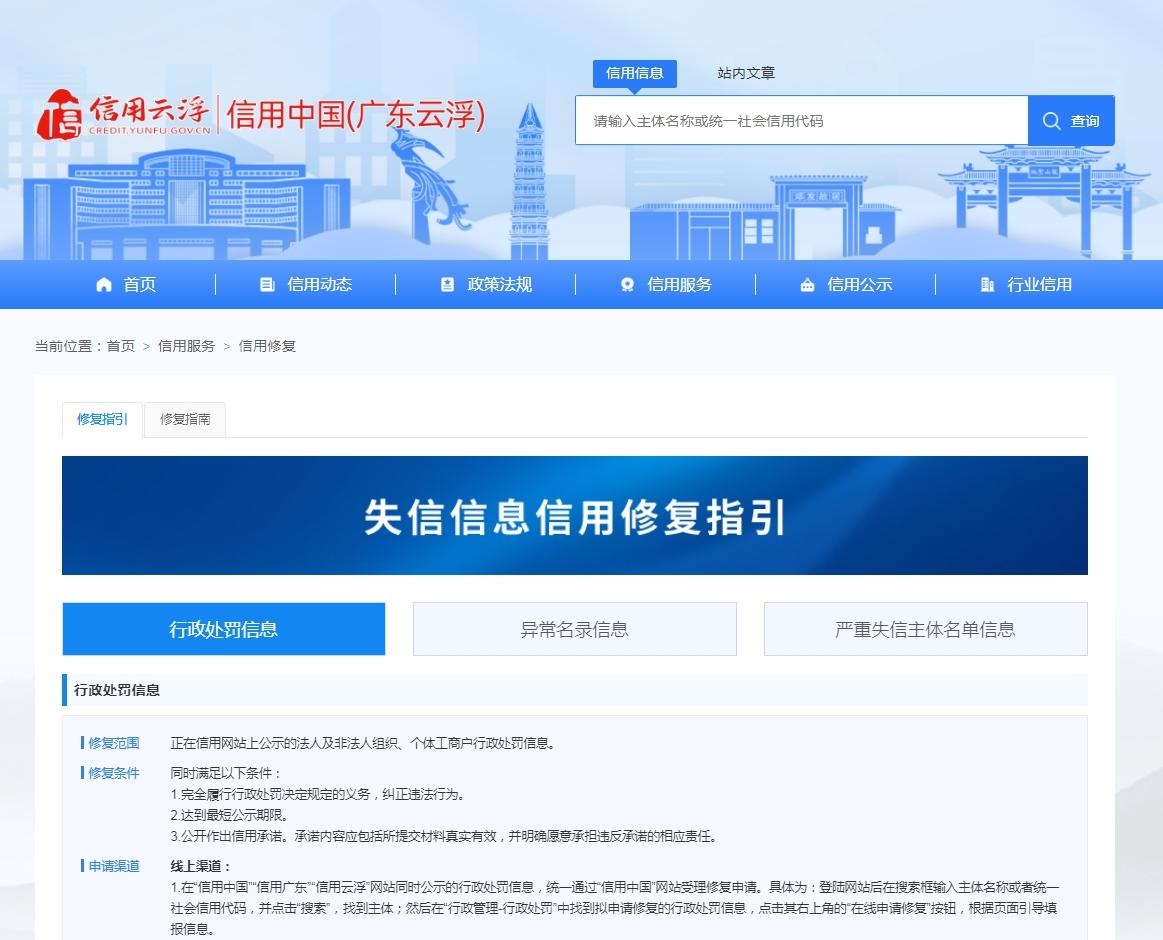
Task: Open the 修复指引 tab
Action: 101,420
